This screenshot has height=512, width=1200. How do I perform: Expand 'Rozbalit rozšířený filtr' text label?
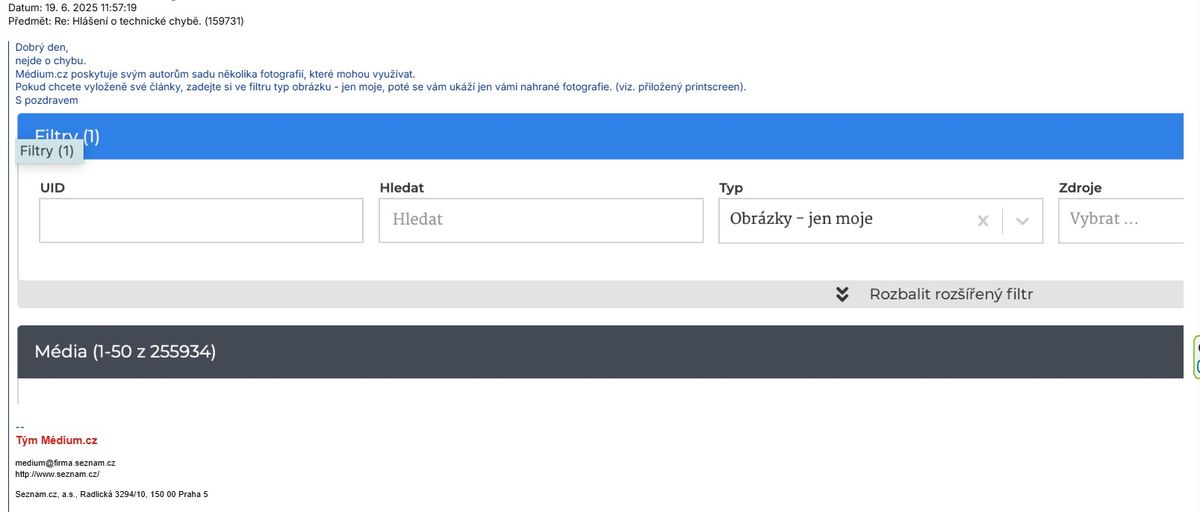tap(950, 294)
